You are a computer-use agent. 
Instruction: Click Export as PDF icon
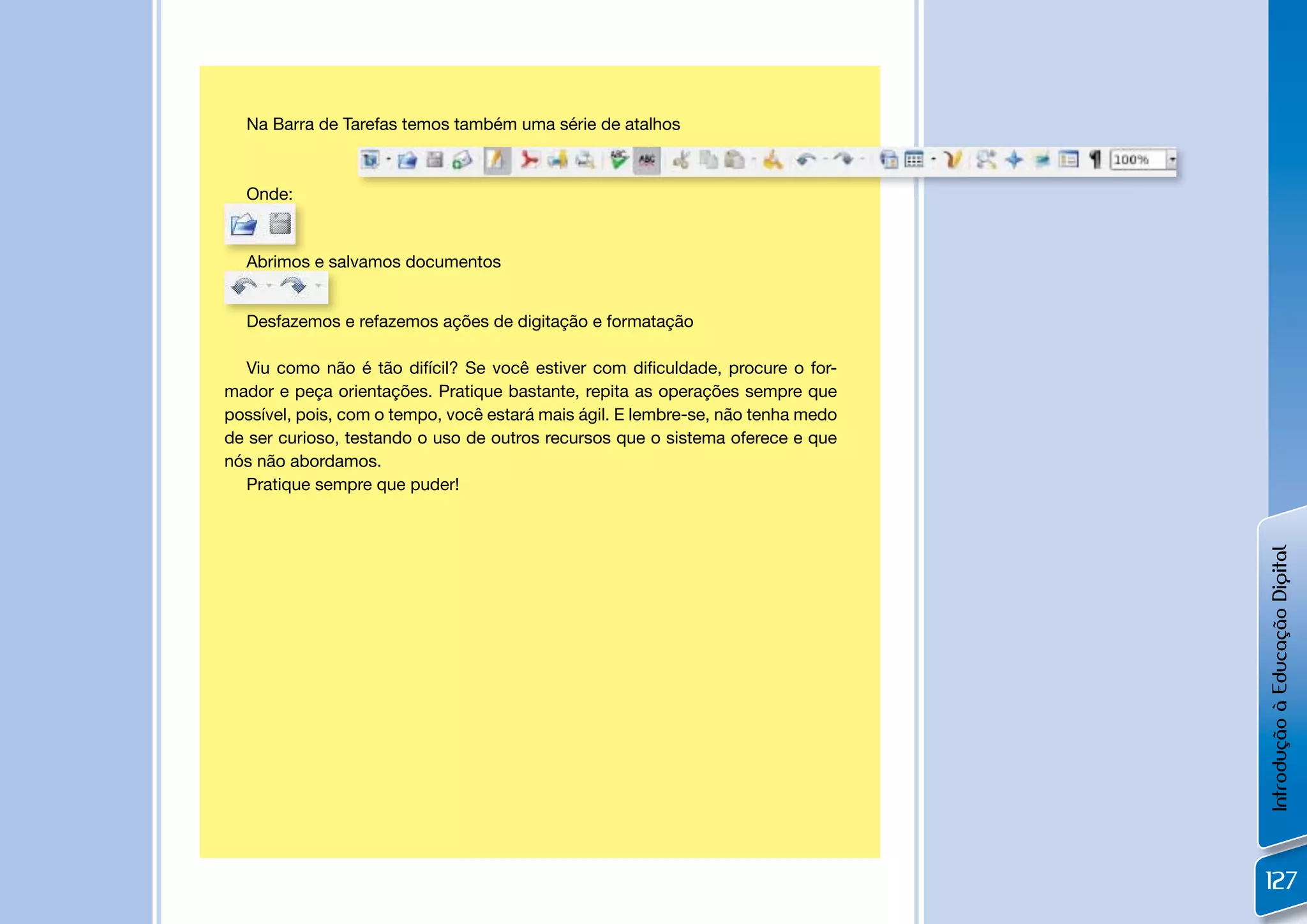[x=529, y=160]
